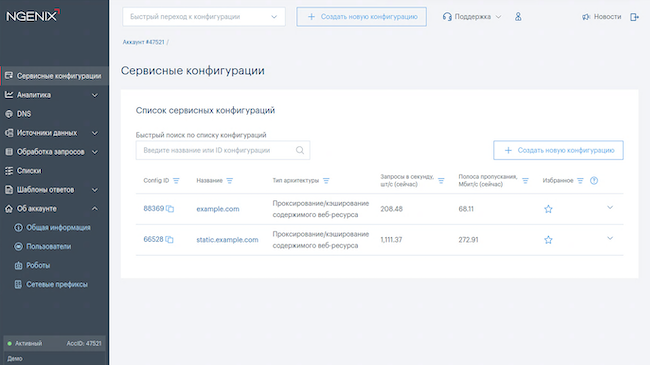Viewport: 650px width, 365px height.
Task: Click the headset support icon
Action: click(447, 17)
